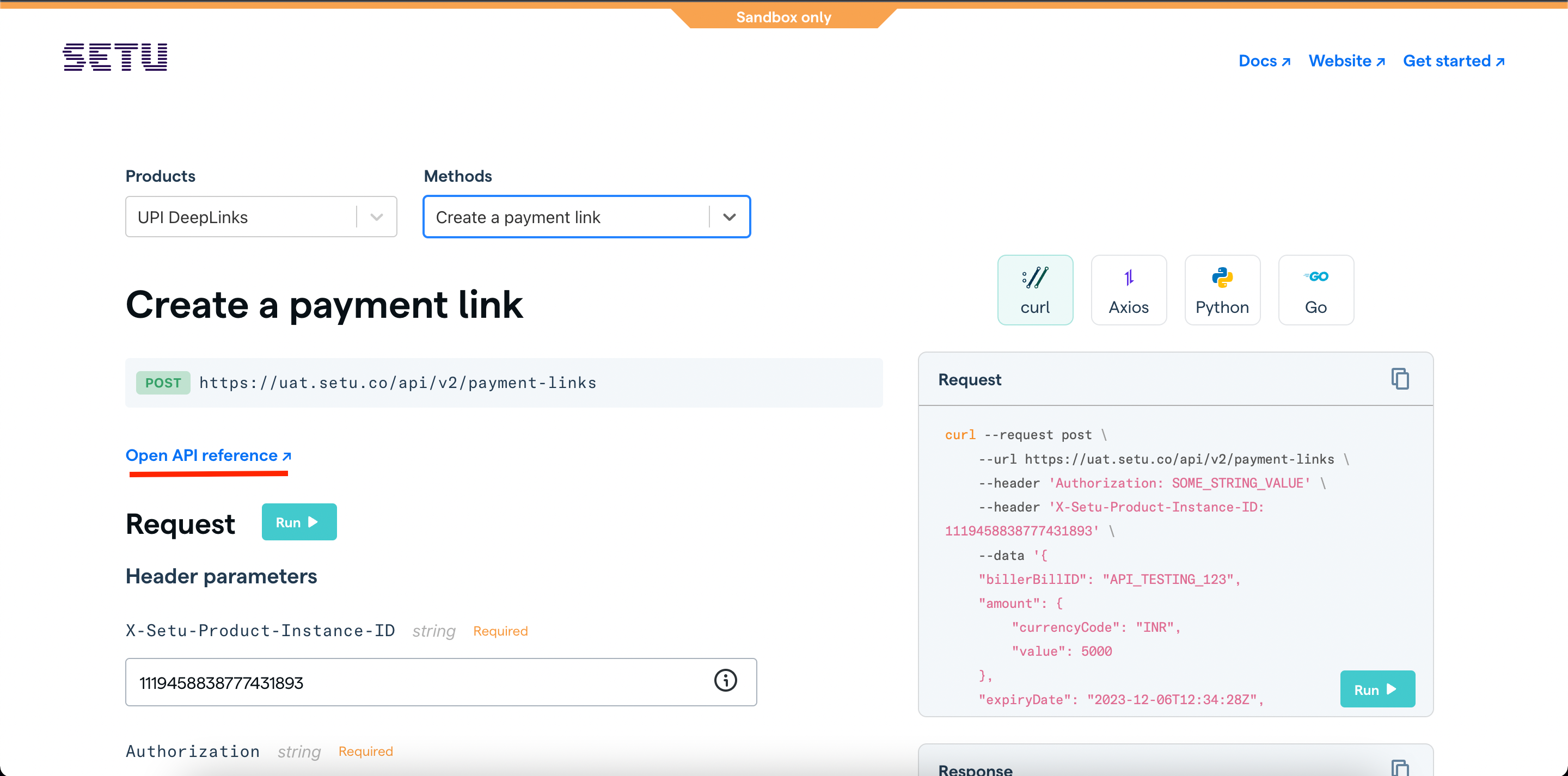Screen dimensions: 1568x776
Task: Click the Sandbox only banner
Action: [783, 17]
